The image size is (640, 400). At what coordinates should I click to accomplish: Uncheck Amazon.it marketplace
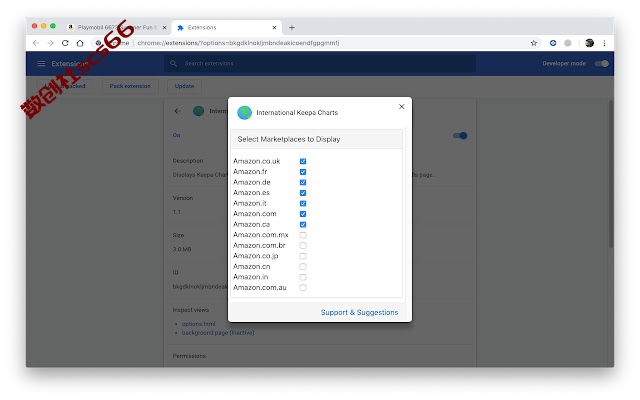click(x=303, y=203)
